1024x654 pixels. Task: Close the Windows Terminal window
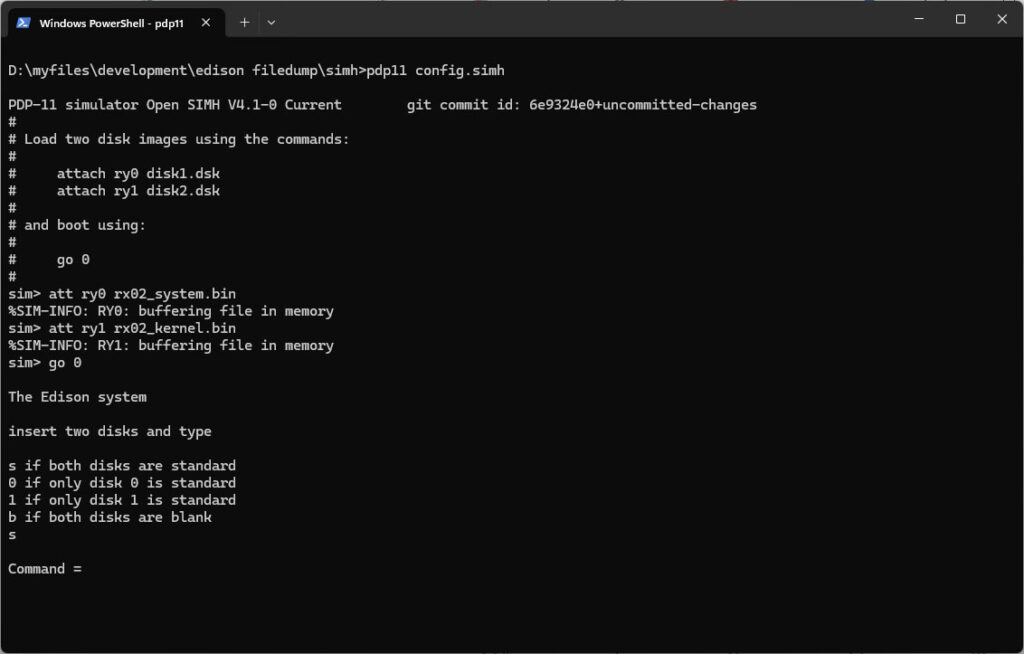point(1000,19)
